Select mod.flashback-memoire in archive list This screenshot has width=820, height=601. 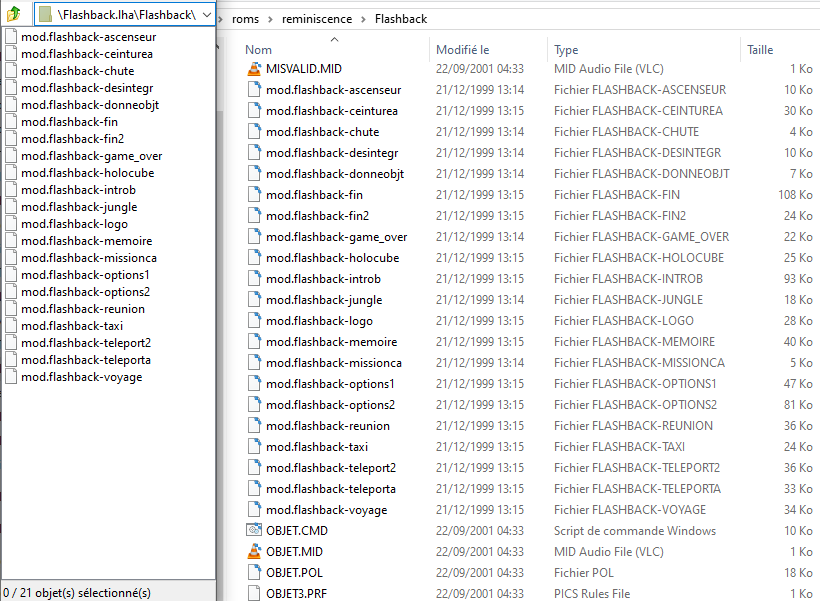tap(87, 241)
